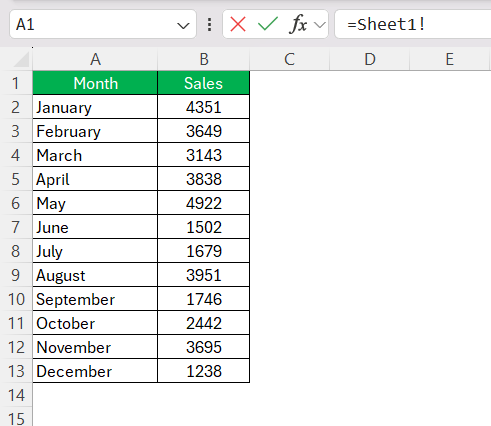Select sales value 3951
Screen dimensions: 491x426
(x=204, y=275)
